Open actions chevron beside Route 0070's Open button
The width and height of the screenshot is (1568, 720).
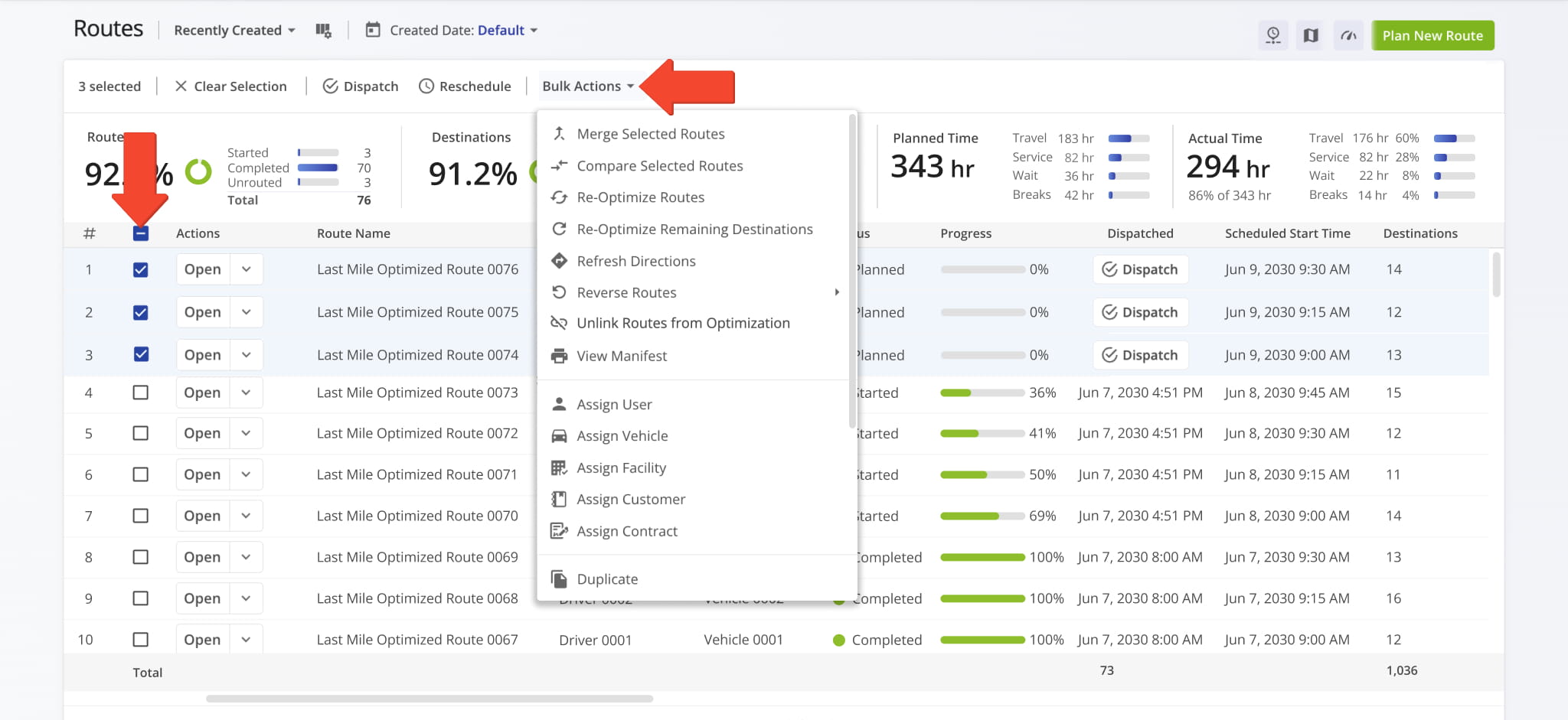coord(246,515)
